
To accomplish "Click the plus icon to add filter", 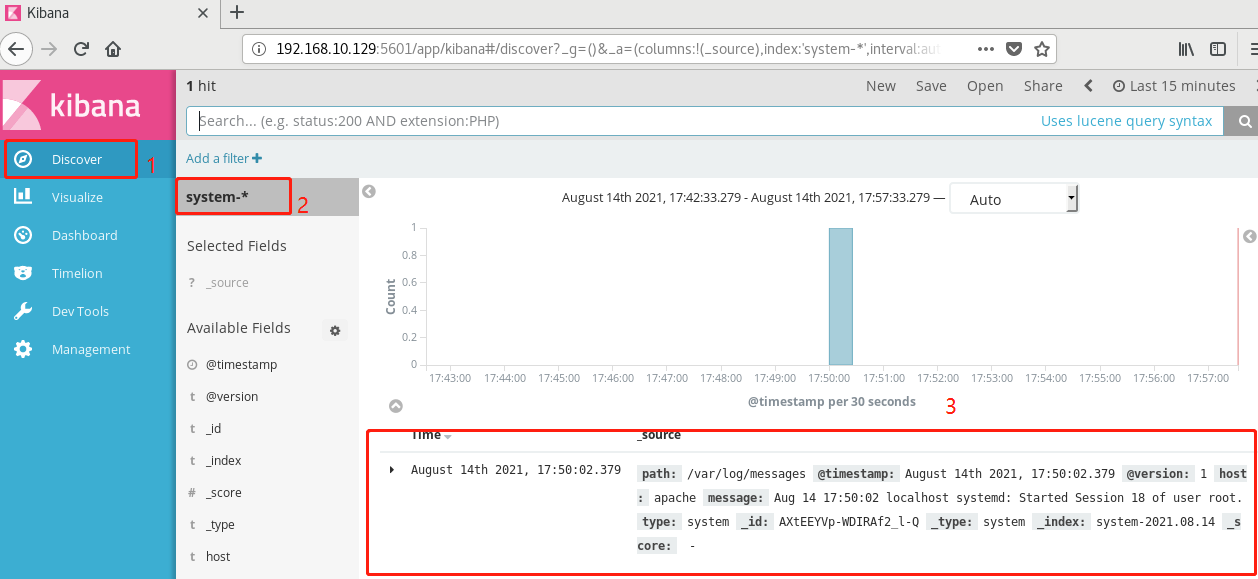I will click(x=257, y=158).
